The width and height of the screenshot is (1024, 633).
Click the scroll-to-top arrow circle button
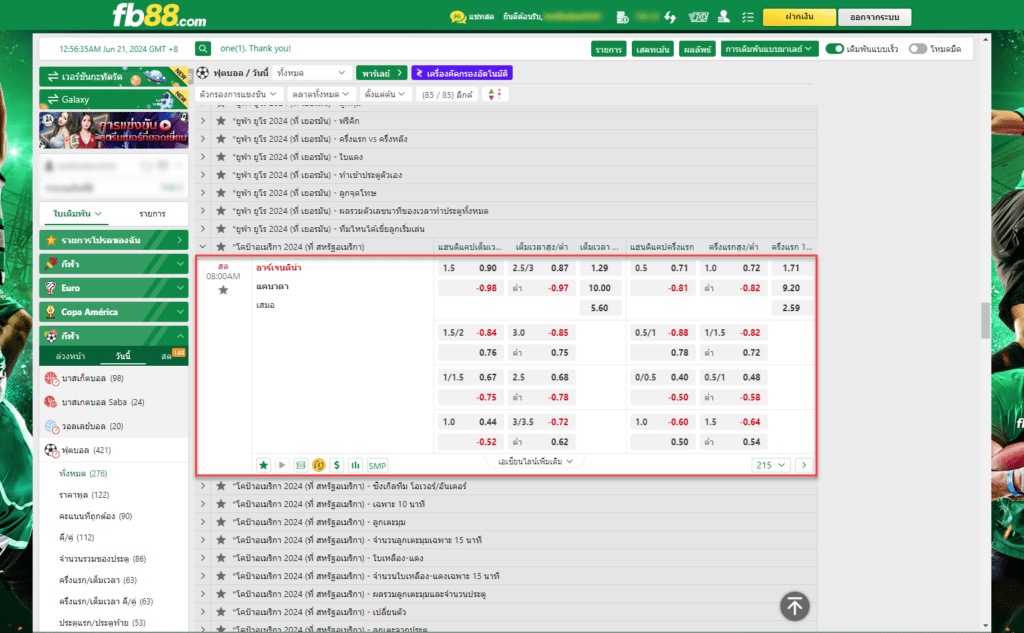tap(795, 606)
